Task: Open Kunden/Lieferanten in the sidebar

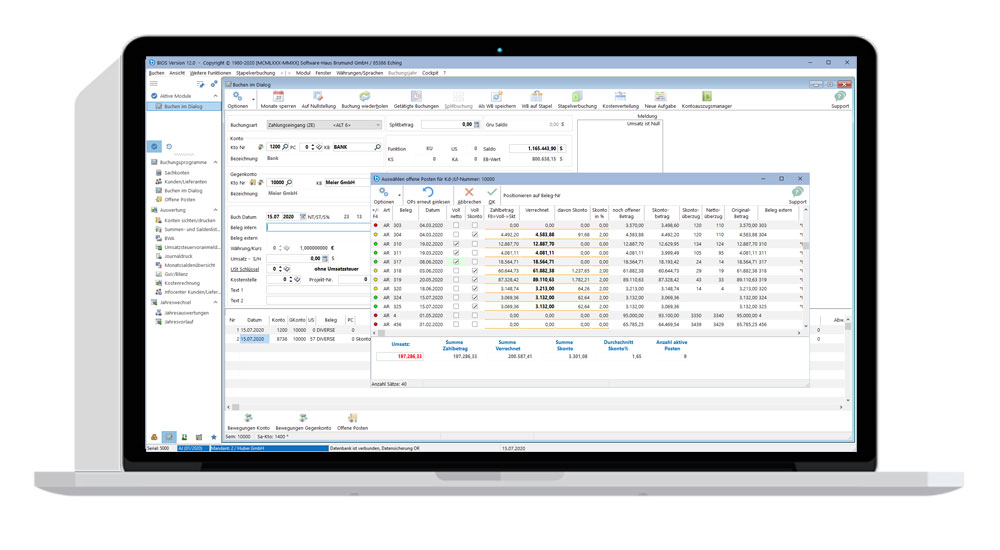Action: (186, 181)
